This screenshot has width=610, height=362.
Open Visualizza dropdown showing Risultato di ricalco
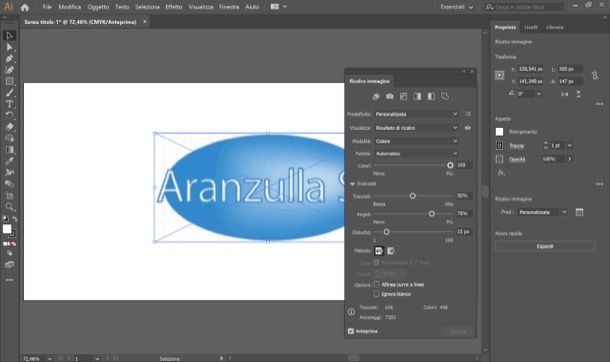click(x=416, y=128)
